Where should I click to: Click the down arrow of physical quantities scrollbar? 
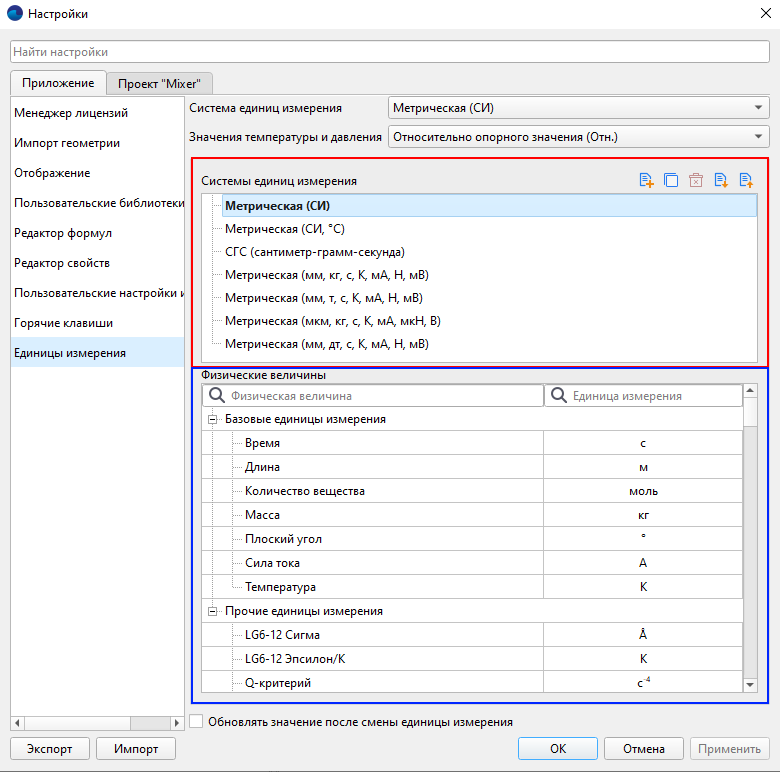tap(750, 684)
